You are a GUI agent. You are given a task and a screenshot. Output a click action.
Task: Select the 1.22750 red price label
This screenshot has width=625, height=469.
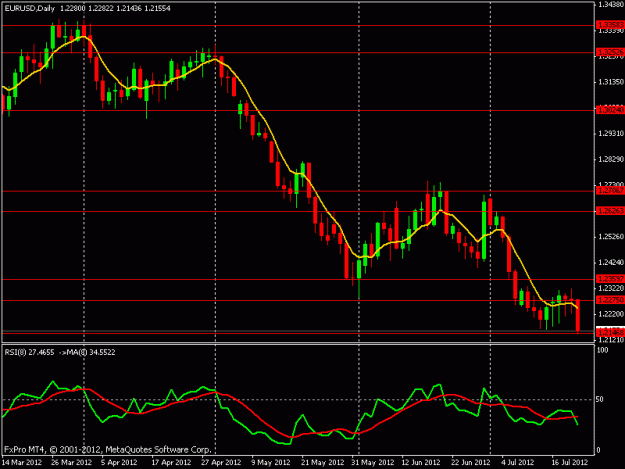[610, 300]
